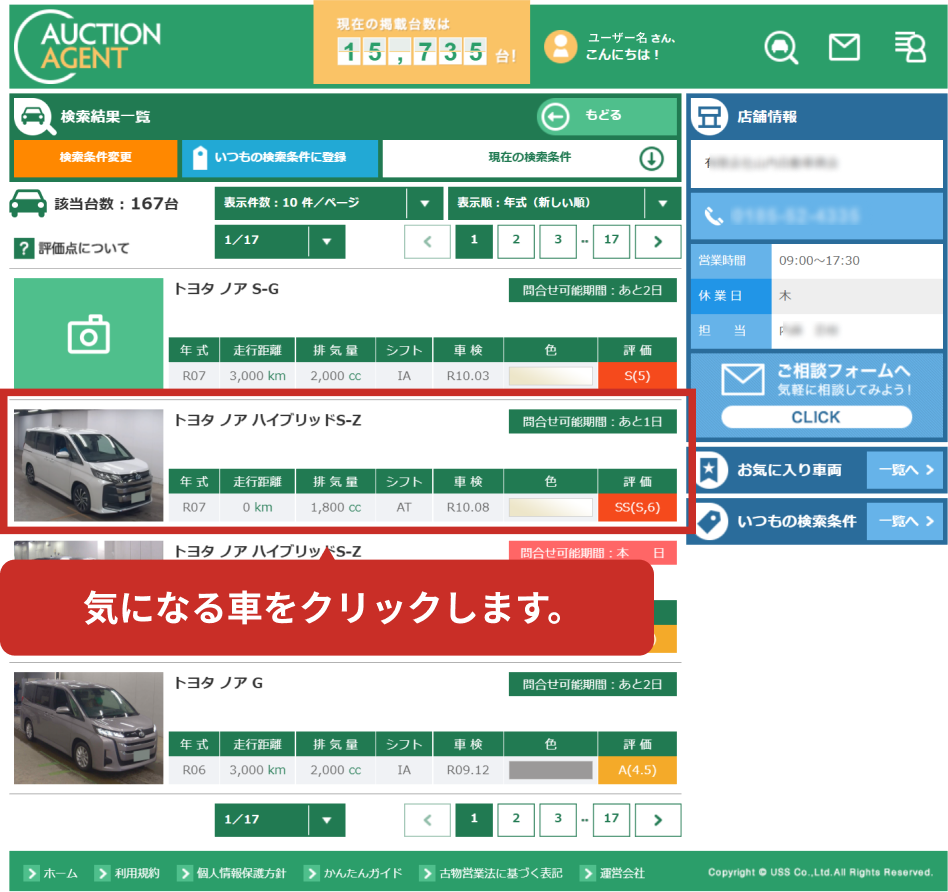Open the 表示順 年式 sort dropdown
Screen dimensions: 948x892
pos(563,203)
